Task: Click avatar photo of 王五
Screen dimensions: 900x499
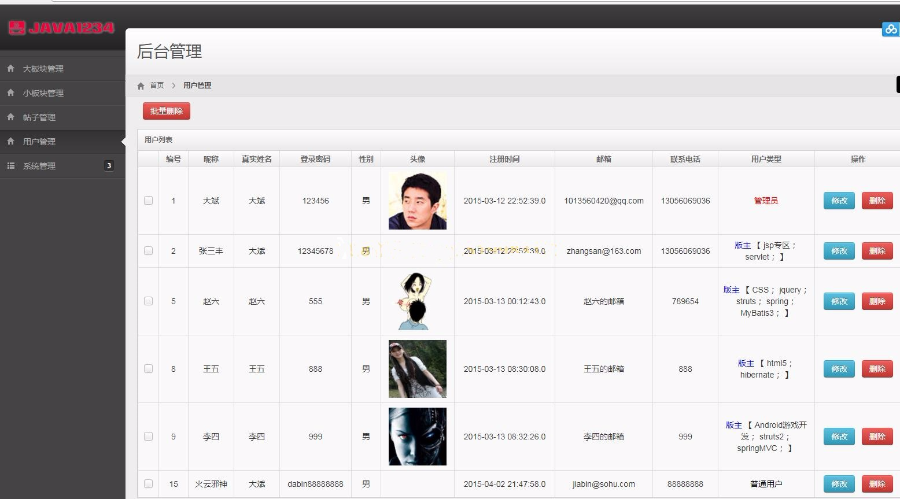Action: tap(417, 369)
